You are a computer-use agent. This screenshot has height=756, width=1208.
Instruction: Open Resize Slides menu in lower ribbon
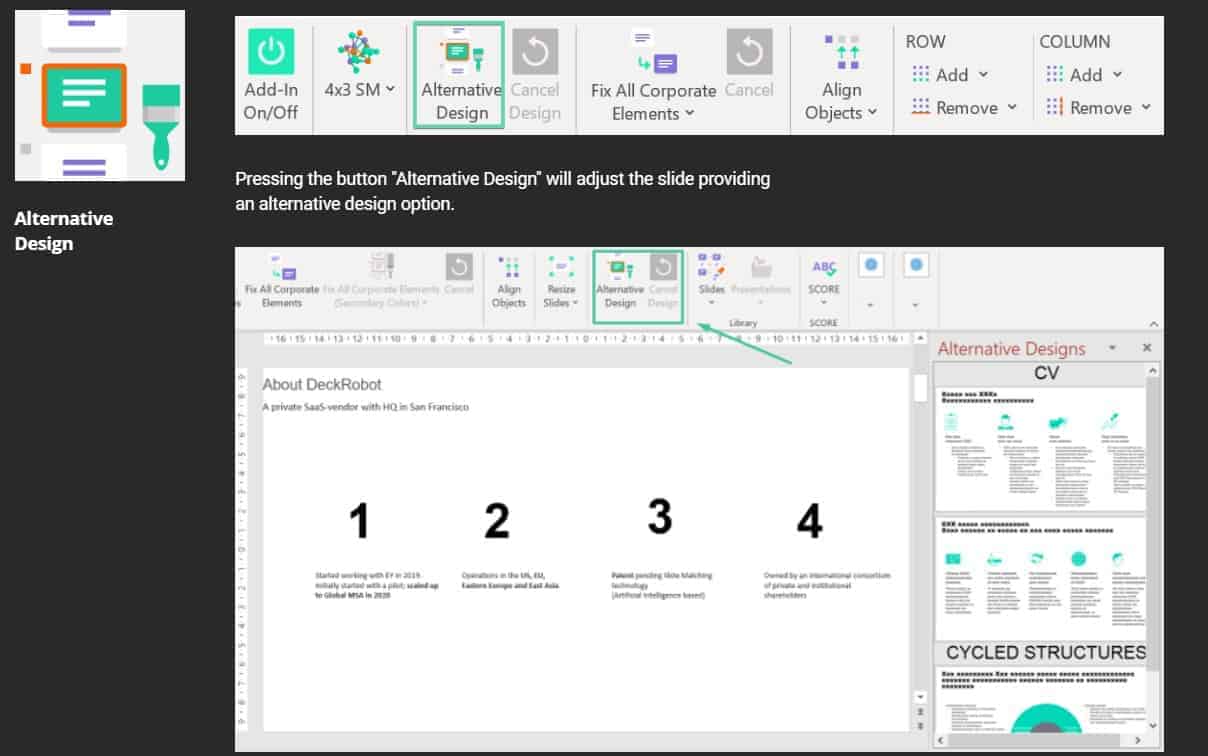pos(561,281)
